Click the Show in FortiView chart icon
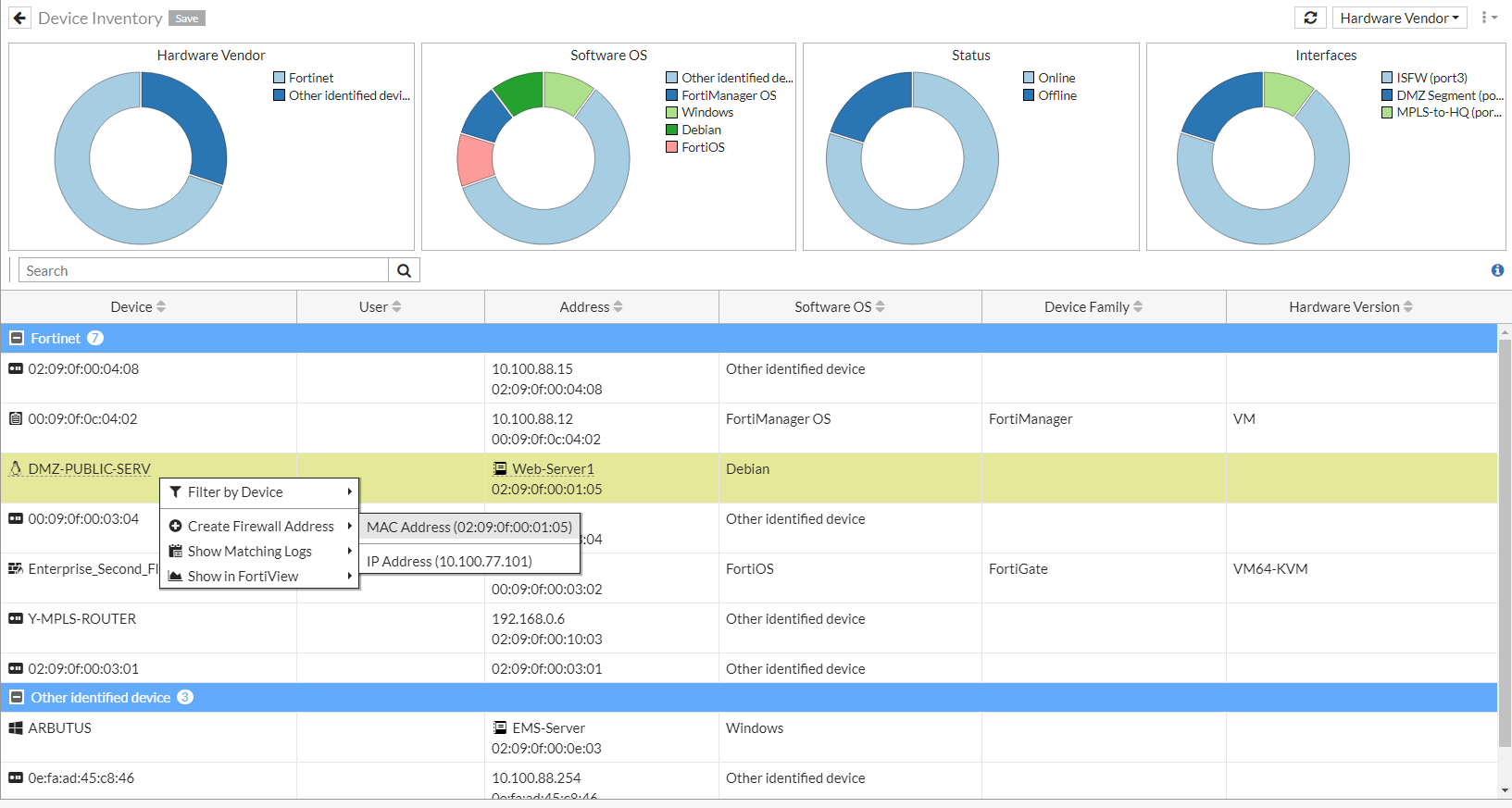The height and width of the screenshot is (808, 1512). 176,576
